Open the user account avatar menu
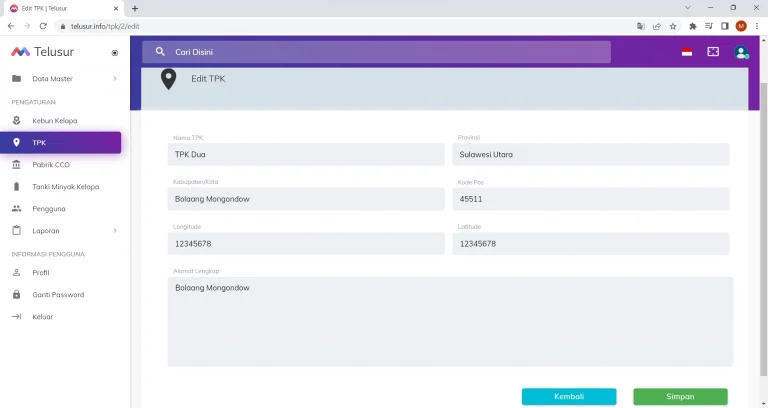768x408 pixels. 741,52
